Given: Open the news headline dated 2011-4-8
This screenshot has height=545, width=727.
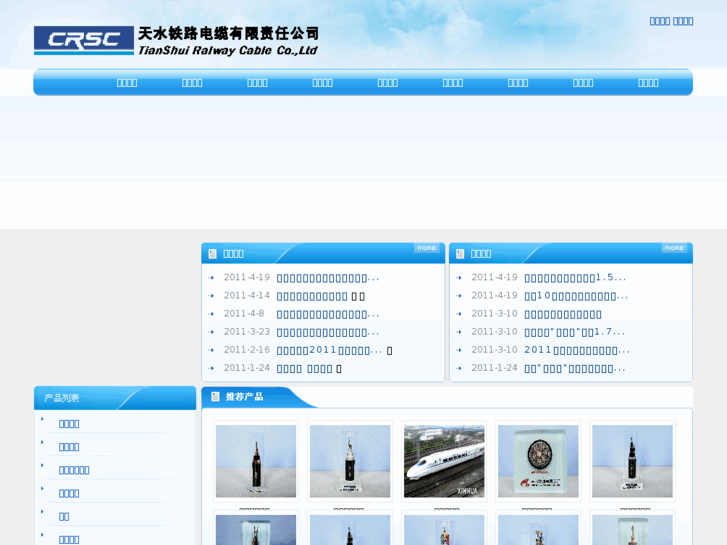Looking at the screenshot, I should (327, 314).
